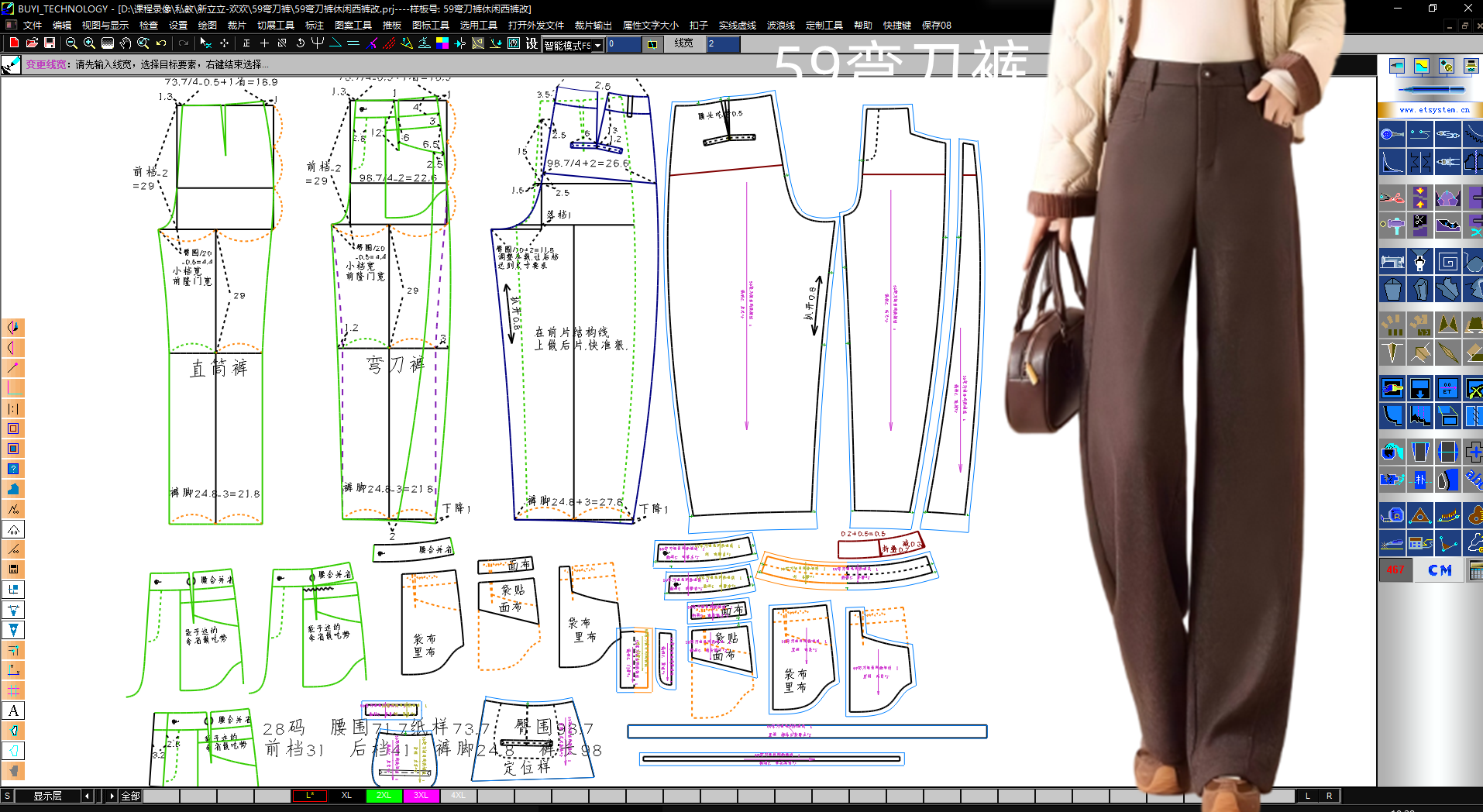Image resolution: width=1483 pixels, height=812 pixels.
Task: Open the 裁片 menu
Action: (236, 25)
